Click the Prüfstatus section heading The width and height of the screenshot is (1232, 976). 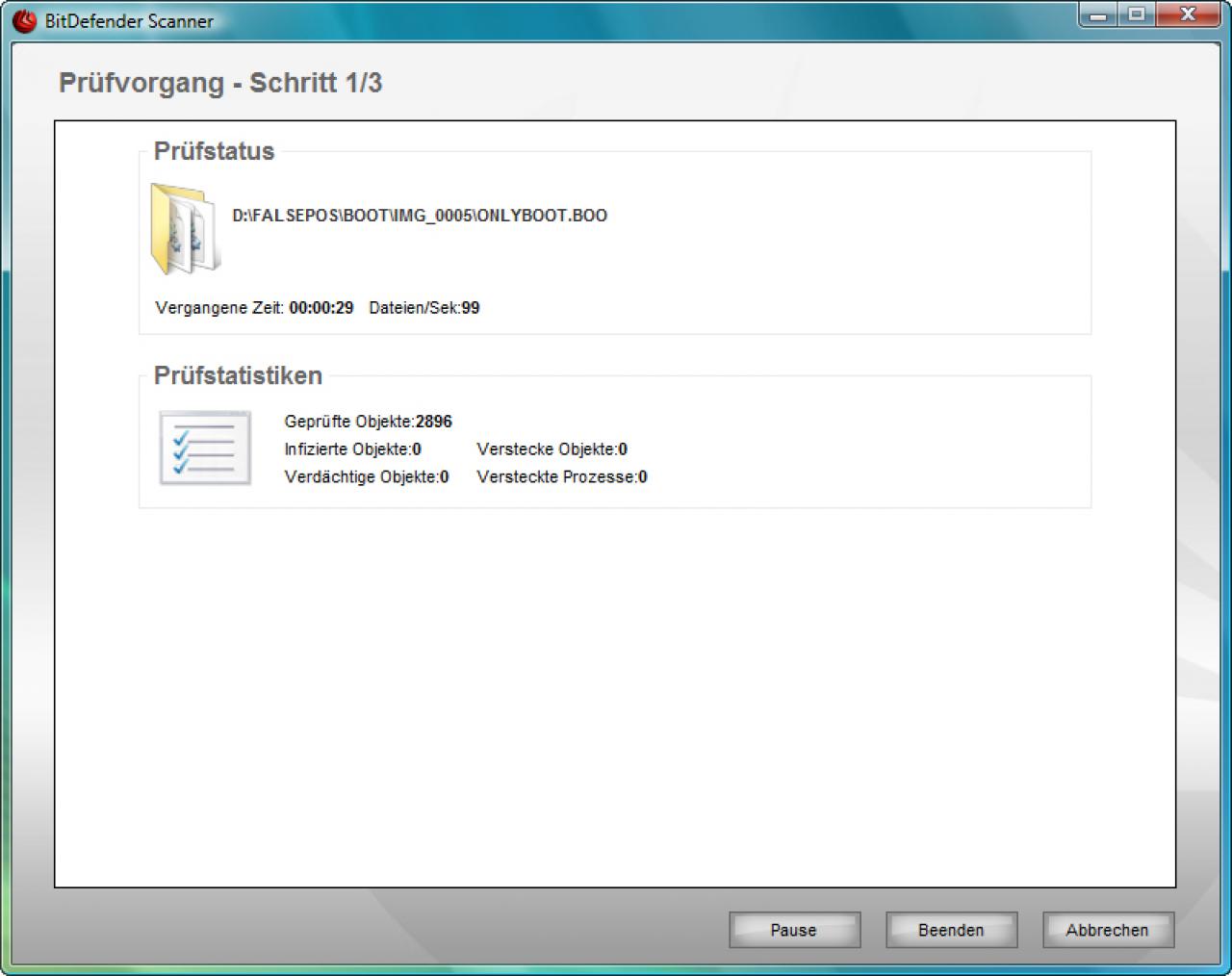click(214, 151)
